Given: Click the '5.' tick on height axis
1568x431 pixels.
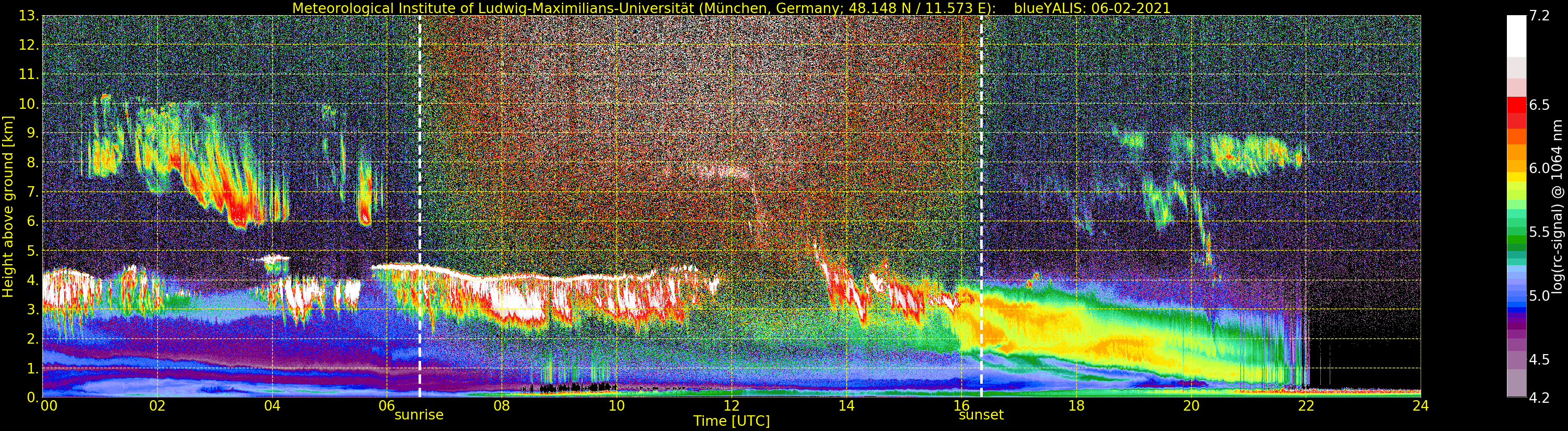Looking at the screenshot, I should click(33, 251).
